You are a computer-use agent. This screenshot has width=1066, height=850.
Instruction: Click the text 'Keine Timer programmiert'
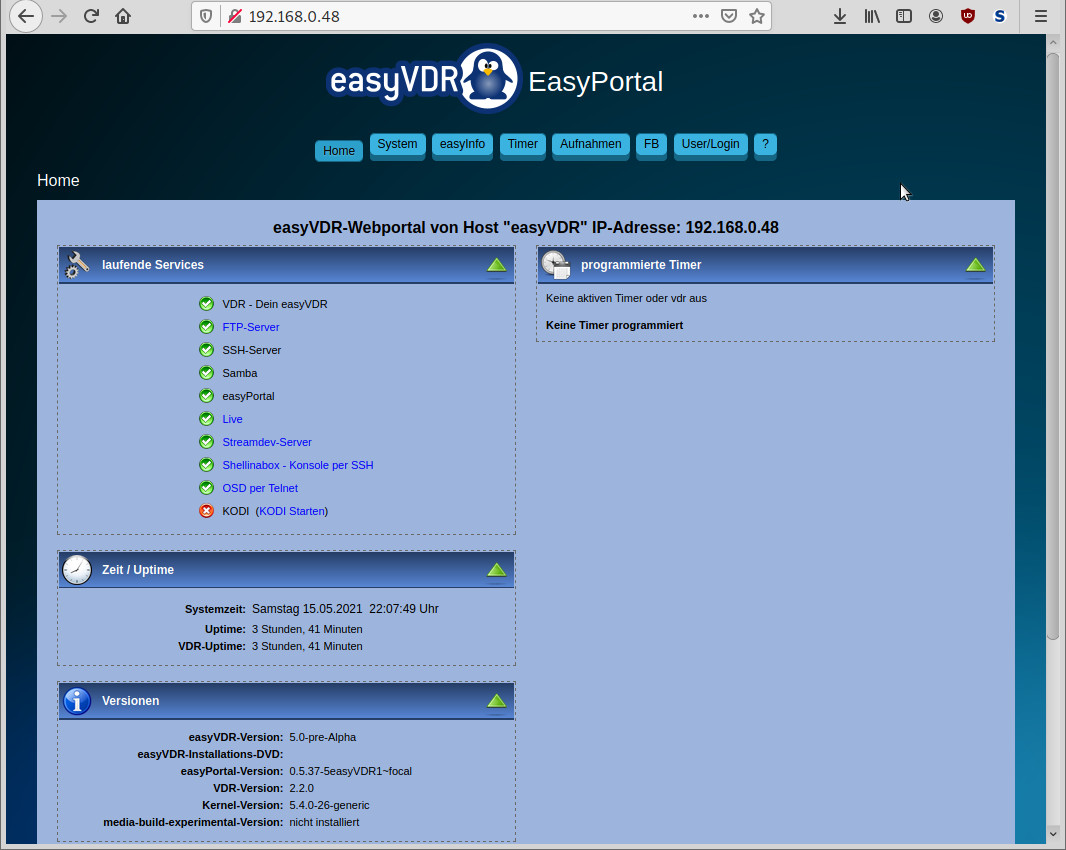point(615,325)
